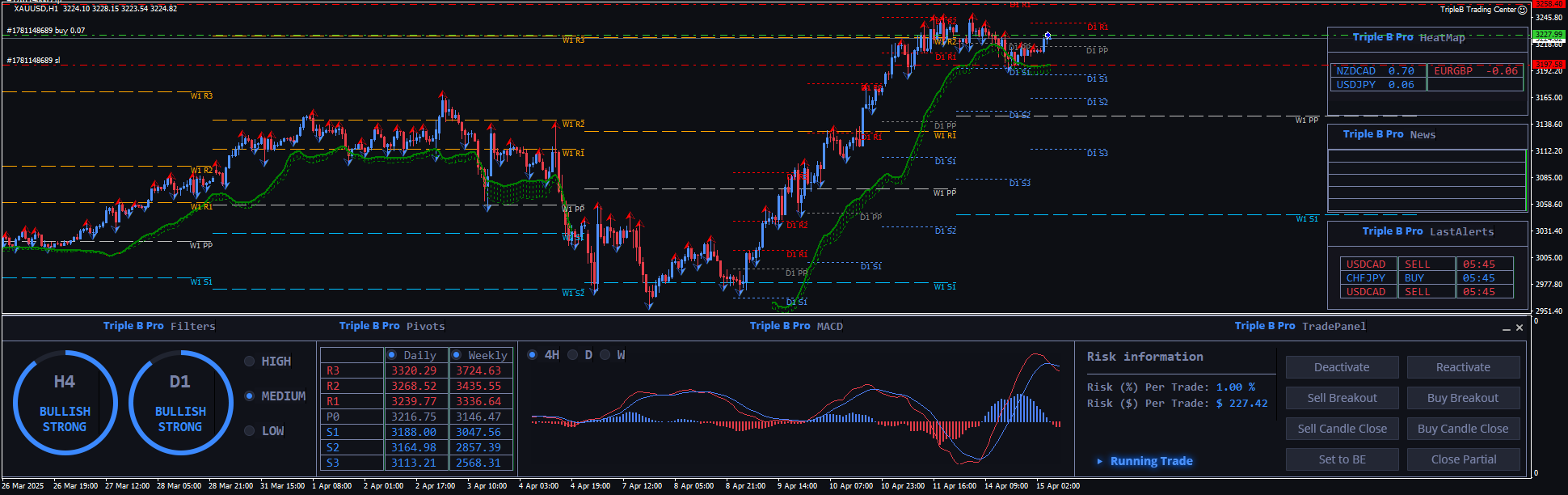Toggle the Daily pivots radio button

392,355
